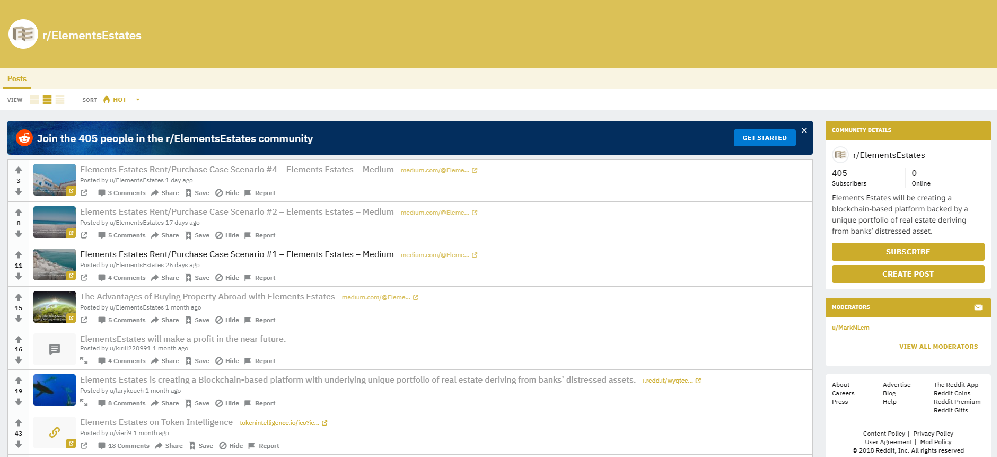Viewport: 997px width, 457px height.
Task: Save the Blockchain-based platform post
Action: tap(197, 403)
